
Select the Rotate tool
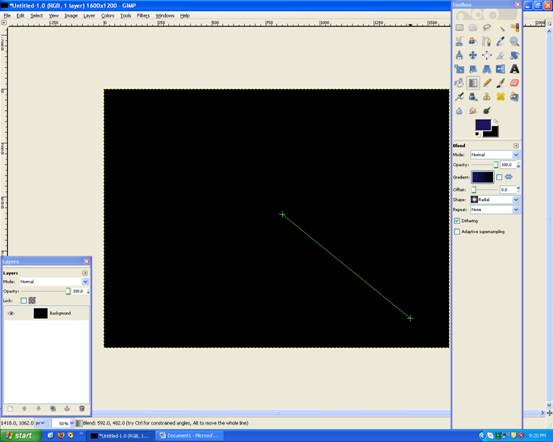tap(514, 55)
